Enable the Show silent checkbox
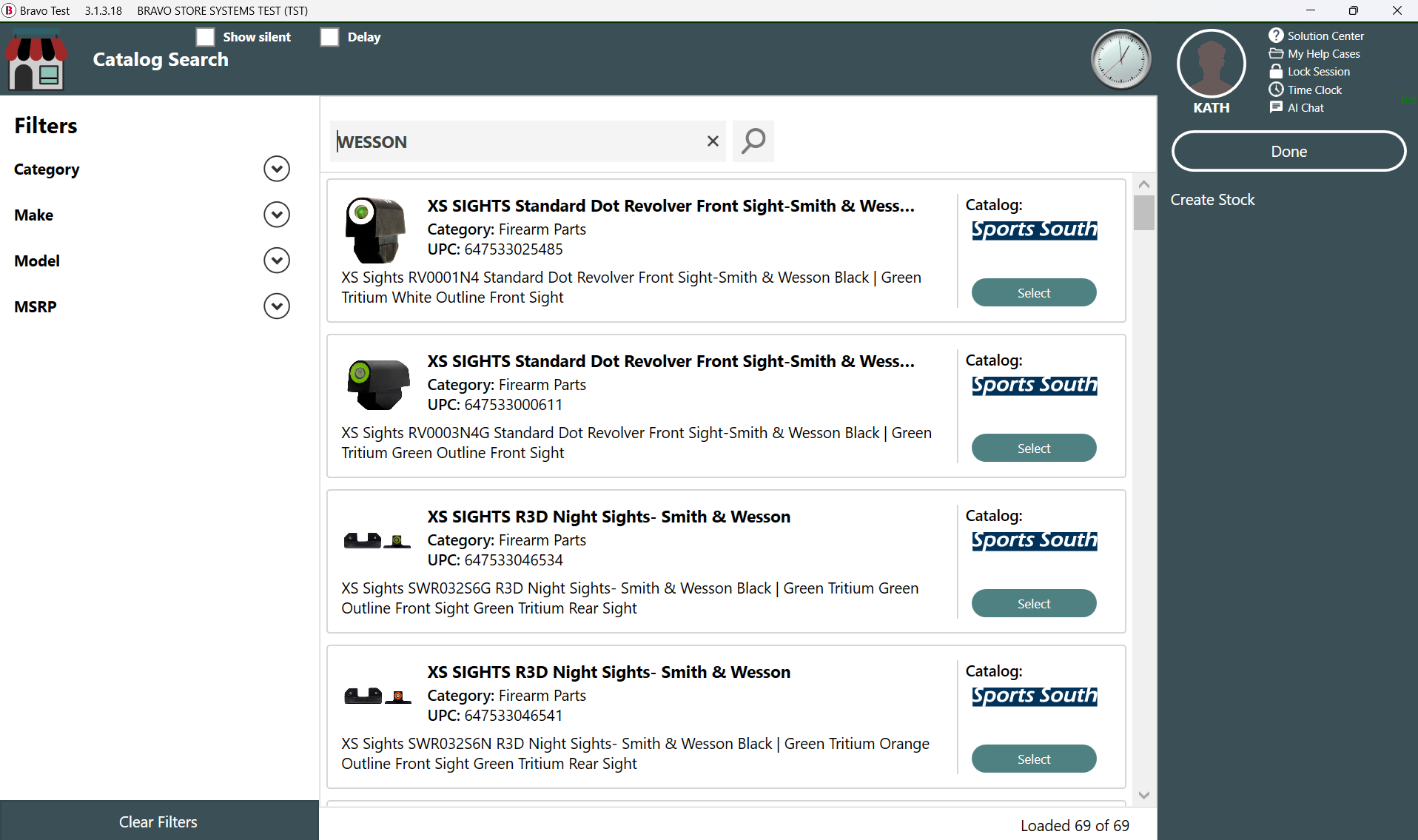The width and height of the screenshot is (1418, 840). click(x=205, y=37)
